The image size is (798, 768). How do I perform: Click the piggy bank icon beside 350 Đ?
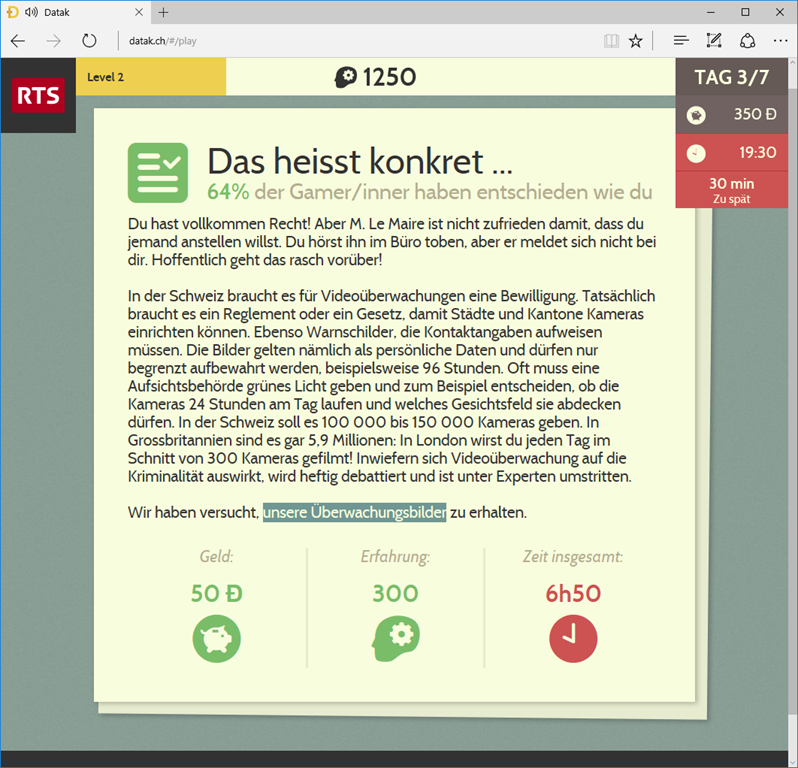(696, 115)
